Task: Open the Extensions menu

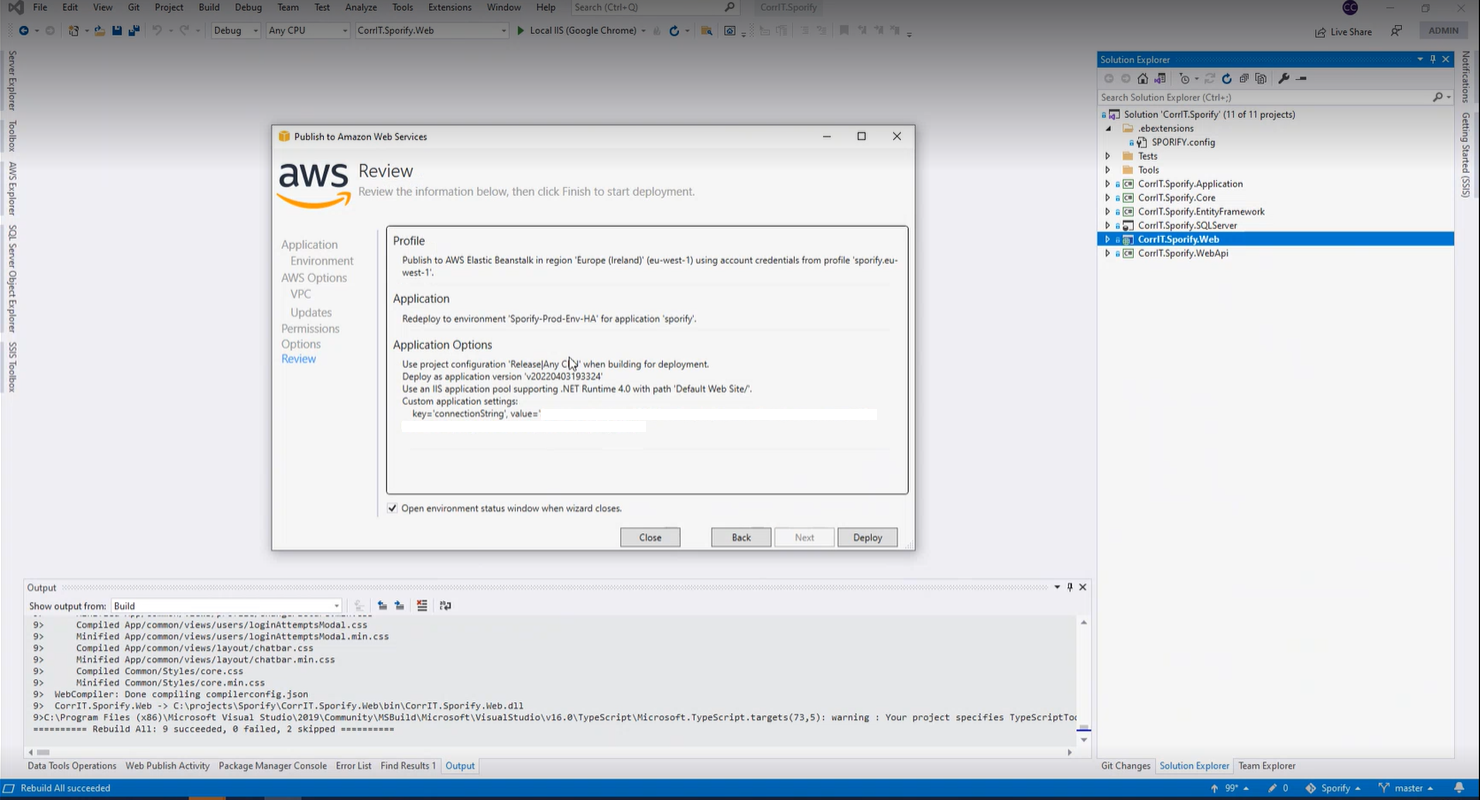Action: pos(449,7)
